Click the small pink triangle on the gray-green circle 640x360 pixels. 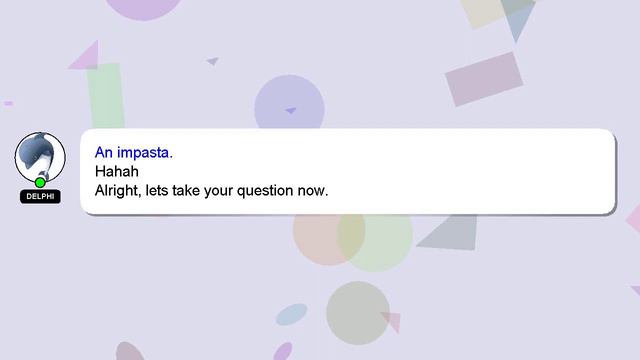pos(392,321)
